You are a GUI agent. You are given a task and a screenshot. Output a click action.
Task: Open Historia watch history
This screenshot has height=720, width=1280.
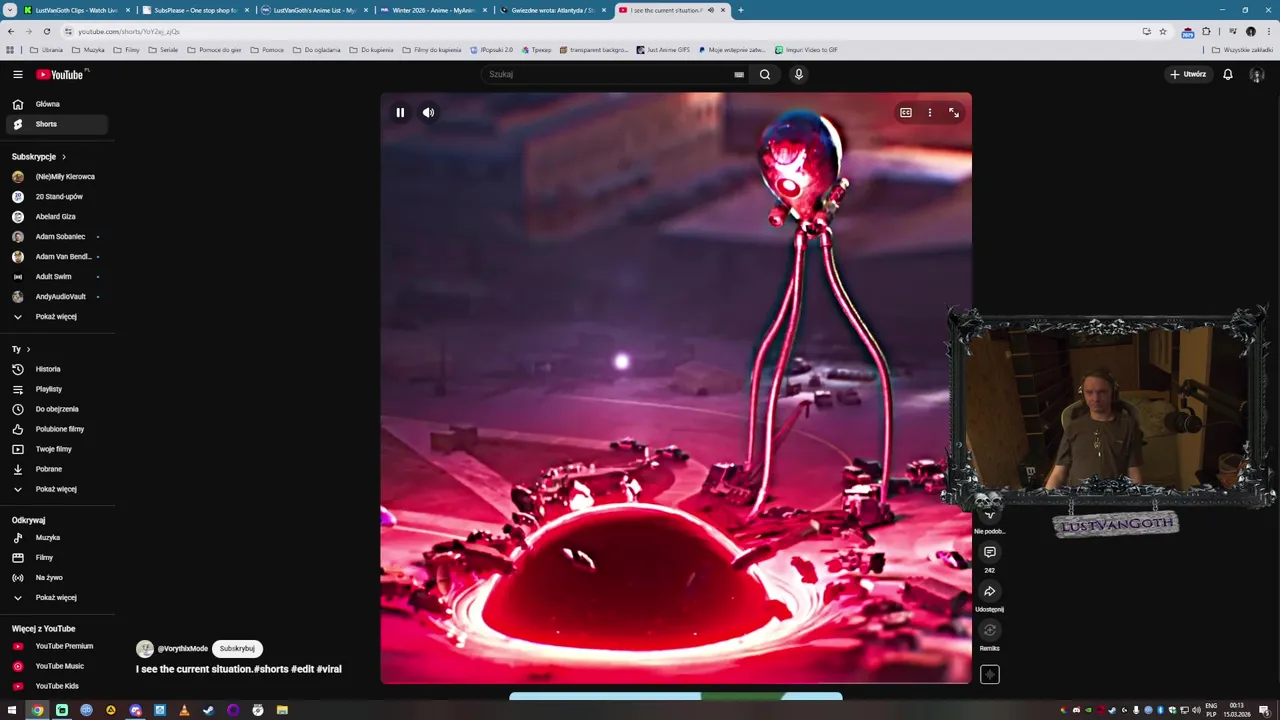pos(57,369)
